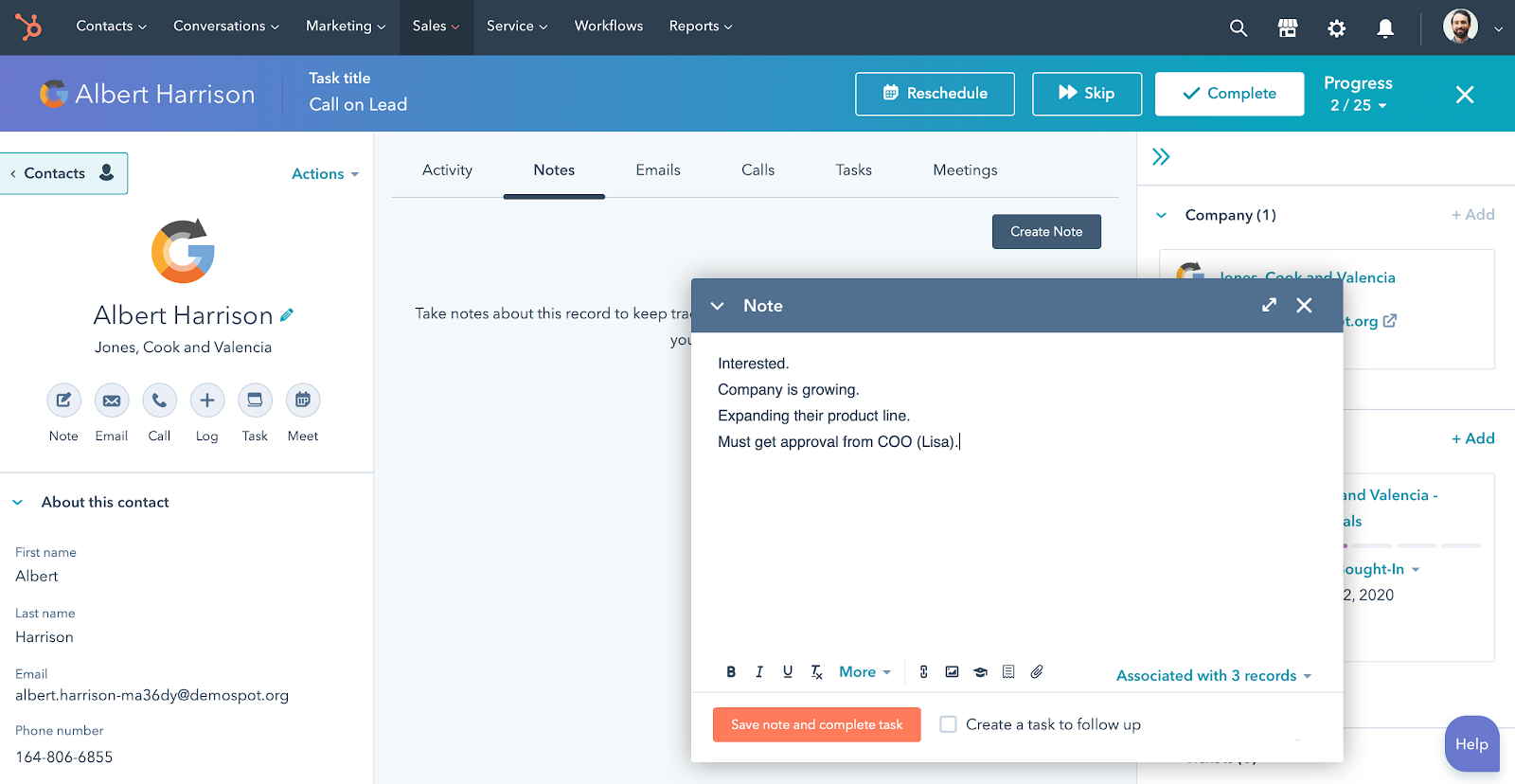Click the Complete task button

click(x=1229, y=94)
